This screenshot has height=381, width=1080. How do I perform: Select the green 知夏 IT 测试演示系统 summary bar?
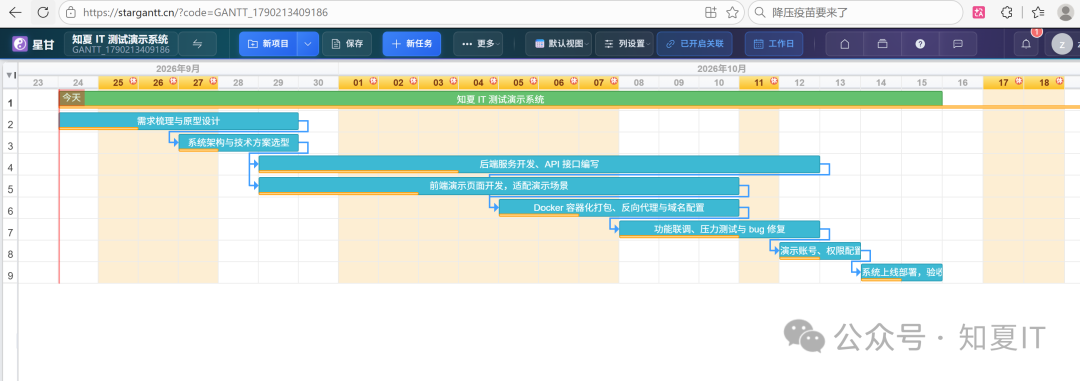click(x=501, y=99)
